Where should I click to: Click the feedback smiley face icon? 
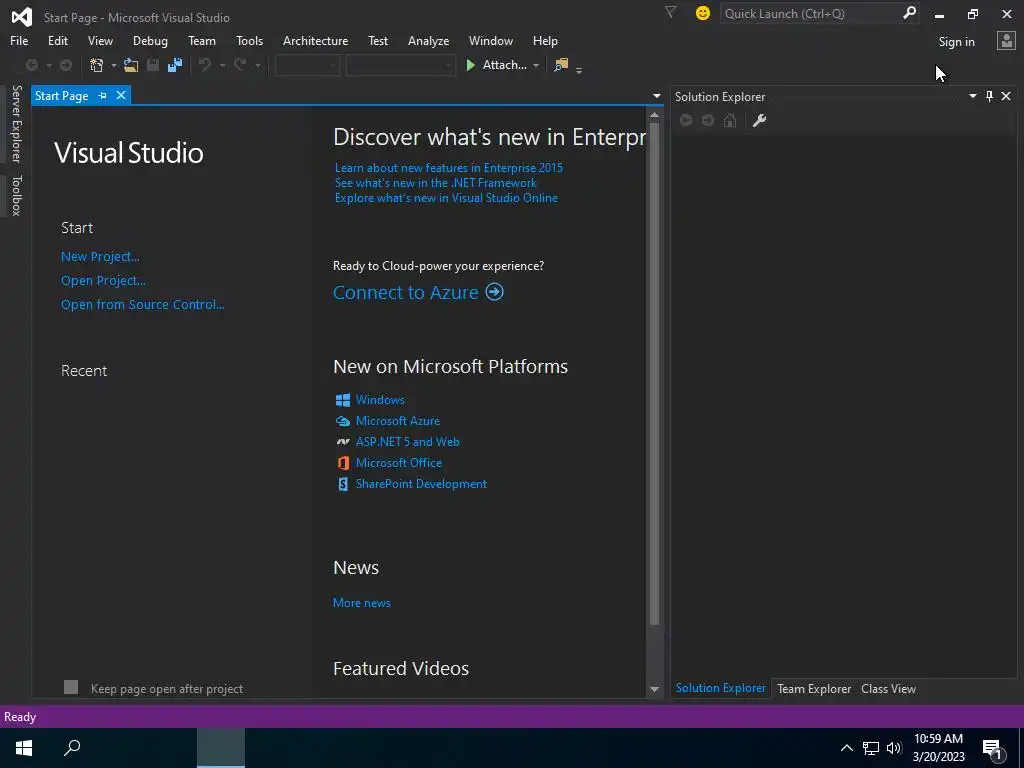(703, 13)
